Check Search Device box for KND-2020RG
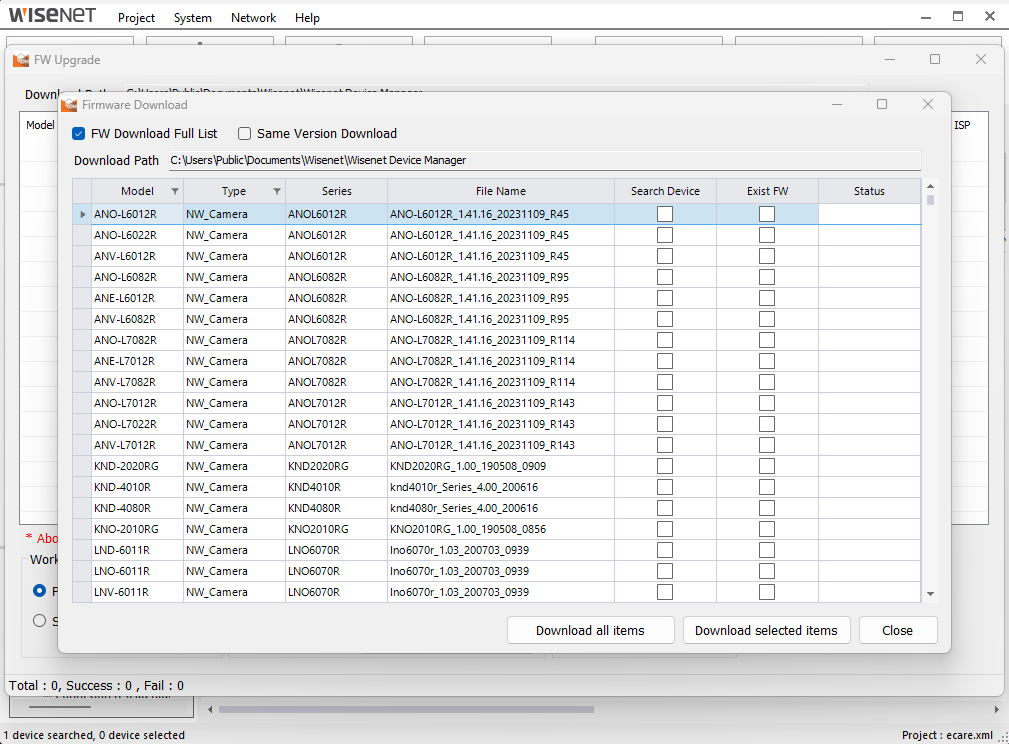Screen dimensions: 1009x744 (665, 466)
